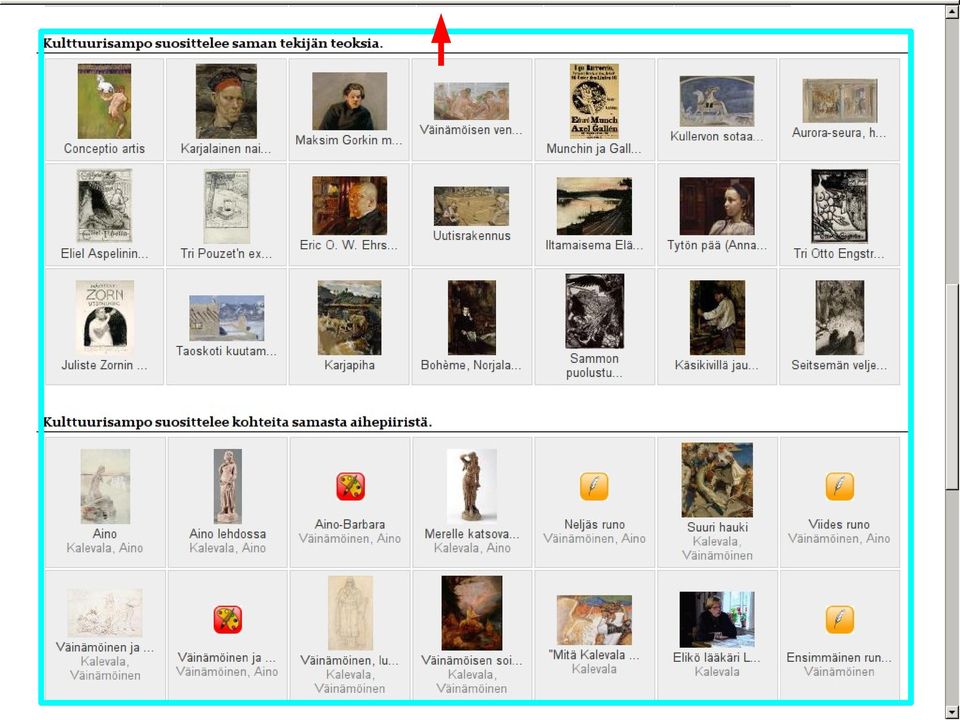Image resolution: width=960 pixels, height=720 pixels.
Task: View the Tri Otto Engstr... ex libris
Action: coord(839,206)
